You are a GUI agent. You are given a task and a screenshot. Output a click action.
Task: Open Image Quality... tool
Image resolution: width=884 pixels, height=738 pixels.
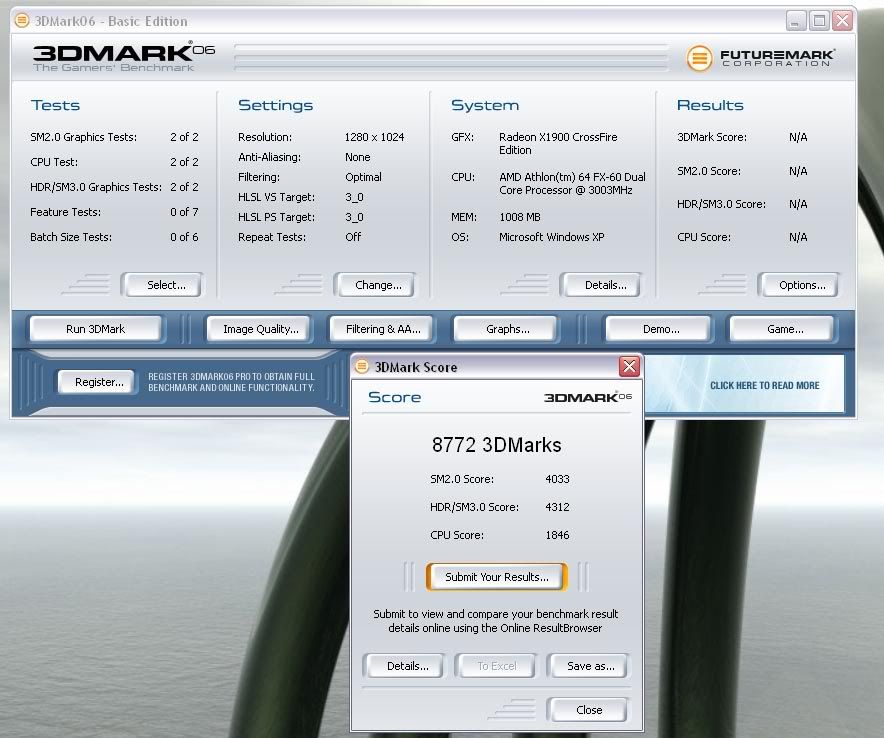point(260,329)
